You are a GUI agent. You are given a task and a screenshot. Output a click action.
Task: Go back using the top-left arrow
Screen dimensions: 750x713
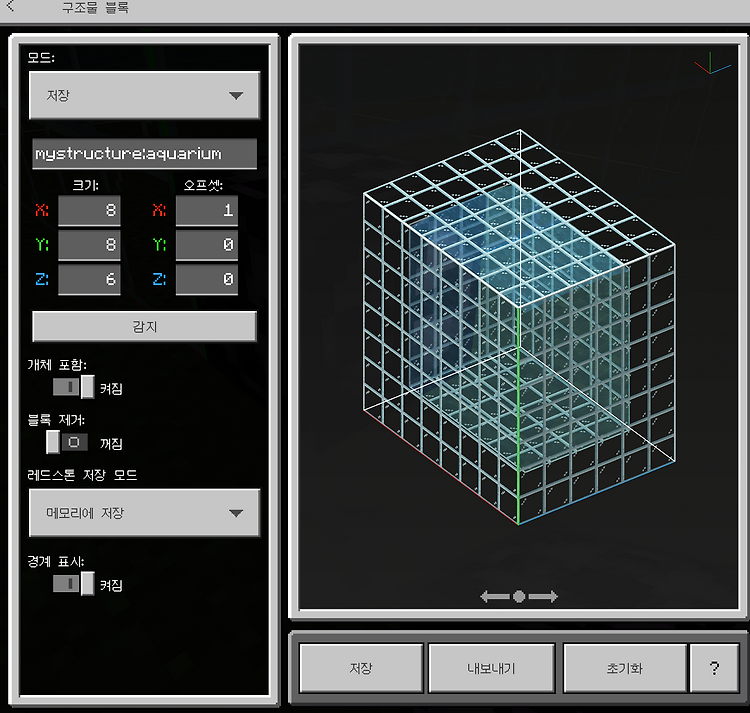[x=11, y=7]
